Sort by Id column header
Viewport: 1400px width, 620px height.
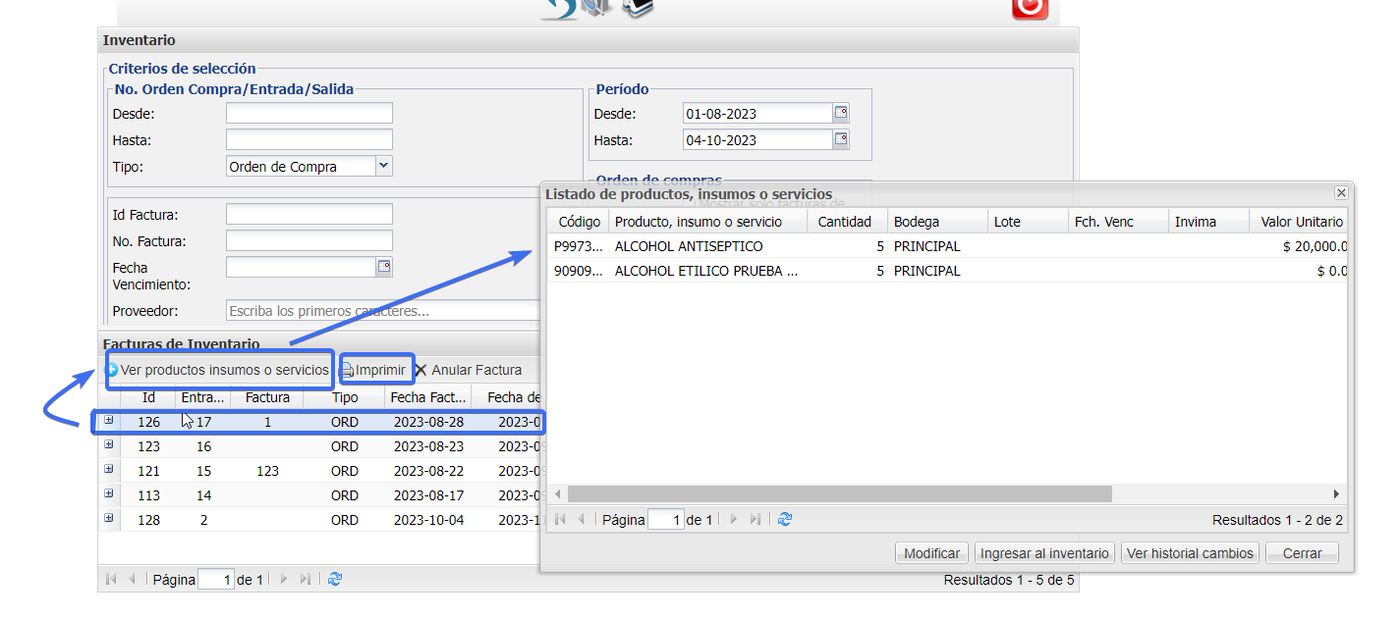point(149,397)
